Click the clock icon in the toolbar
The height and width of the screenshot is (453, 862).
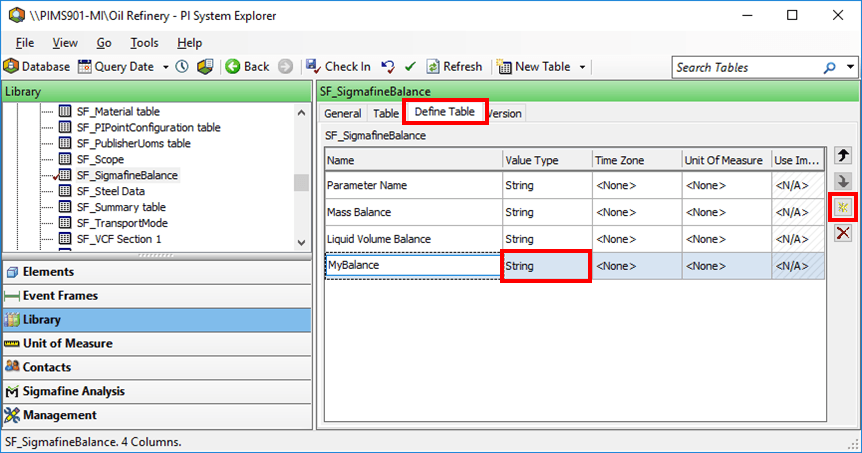[x=182, y=67]
